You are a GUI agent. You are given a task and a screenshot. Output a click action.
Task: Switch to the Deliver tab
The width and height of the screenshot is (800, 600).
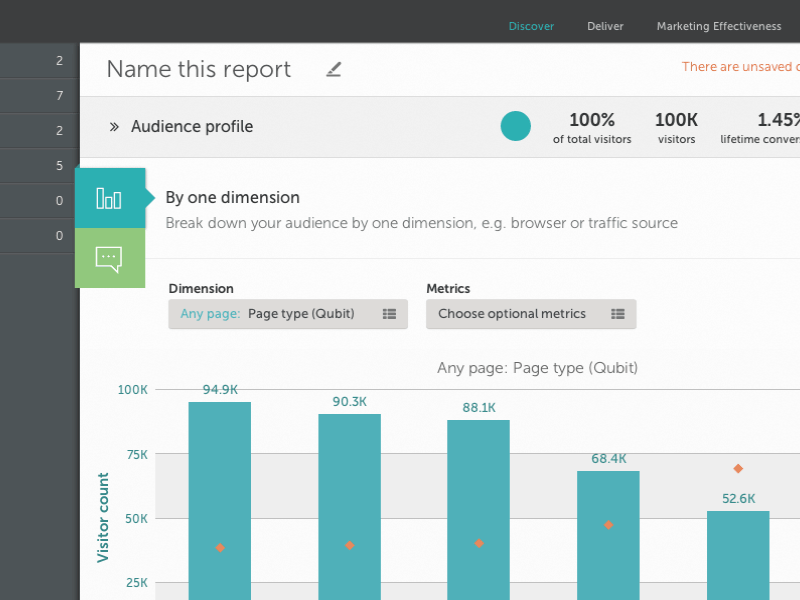point(605,26)
